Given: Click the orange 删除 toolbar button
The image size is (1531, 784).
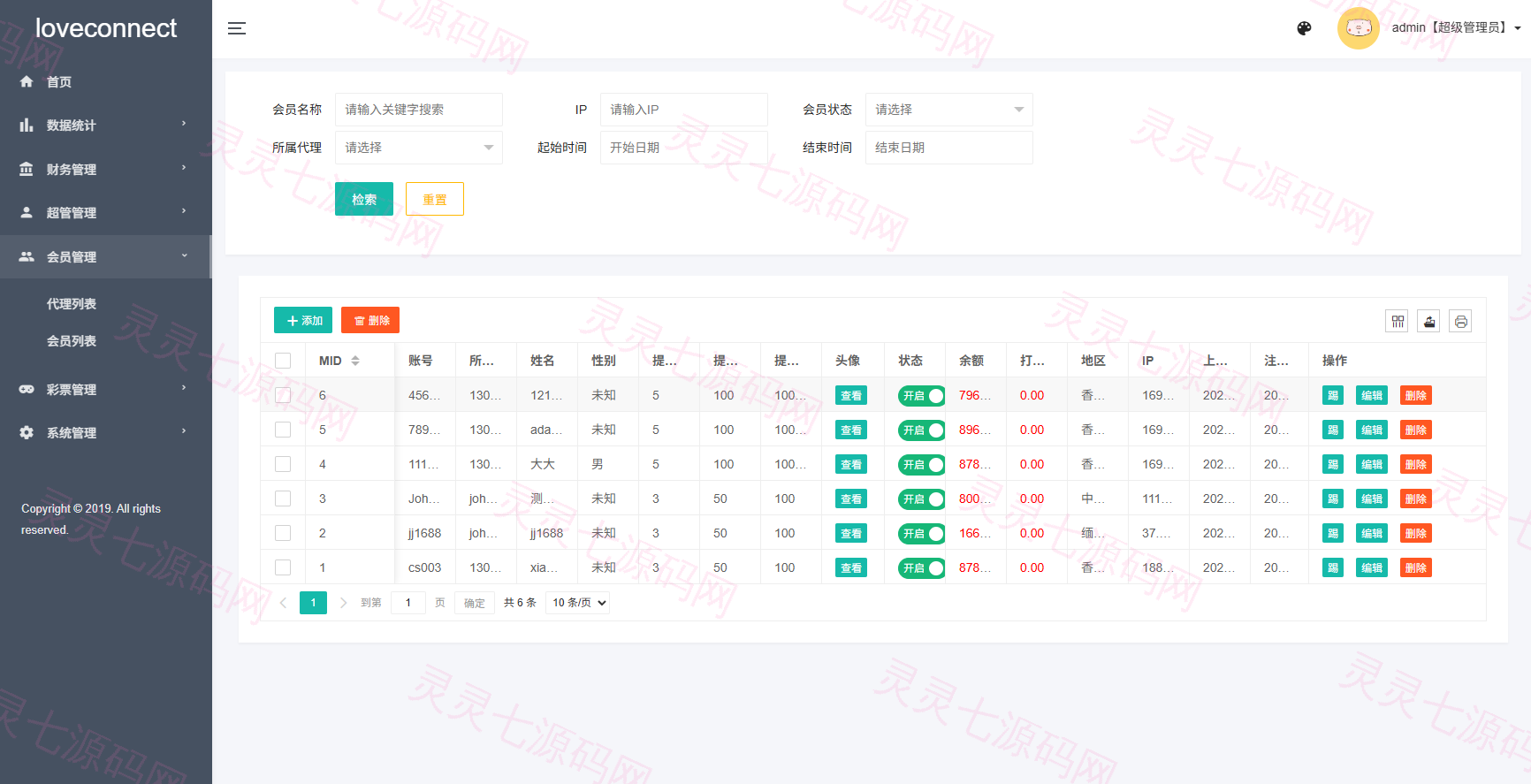Looking at the screenshot, I should coord(370,320).
